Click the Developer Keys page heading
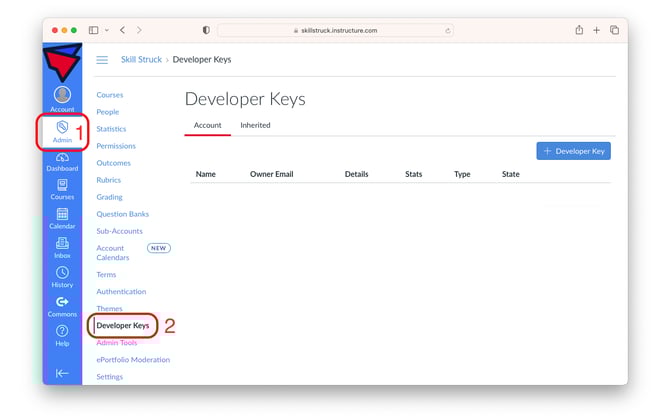The width and height of the screenshot is (670, 420). 245,99
